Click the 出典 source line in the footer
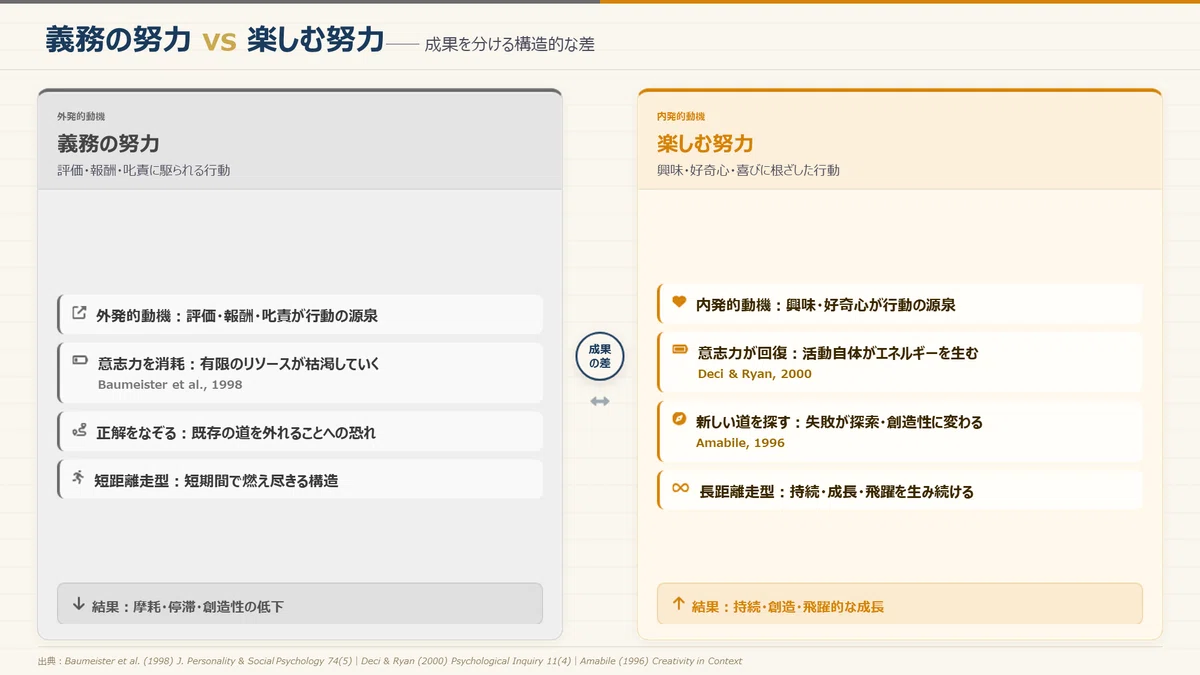The image size is (1200, 675). click(x=390, y=661)
